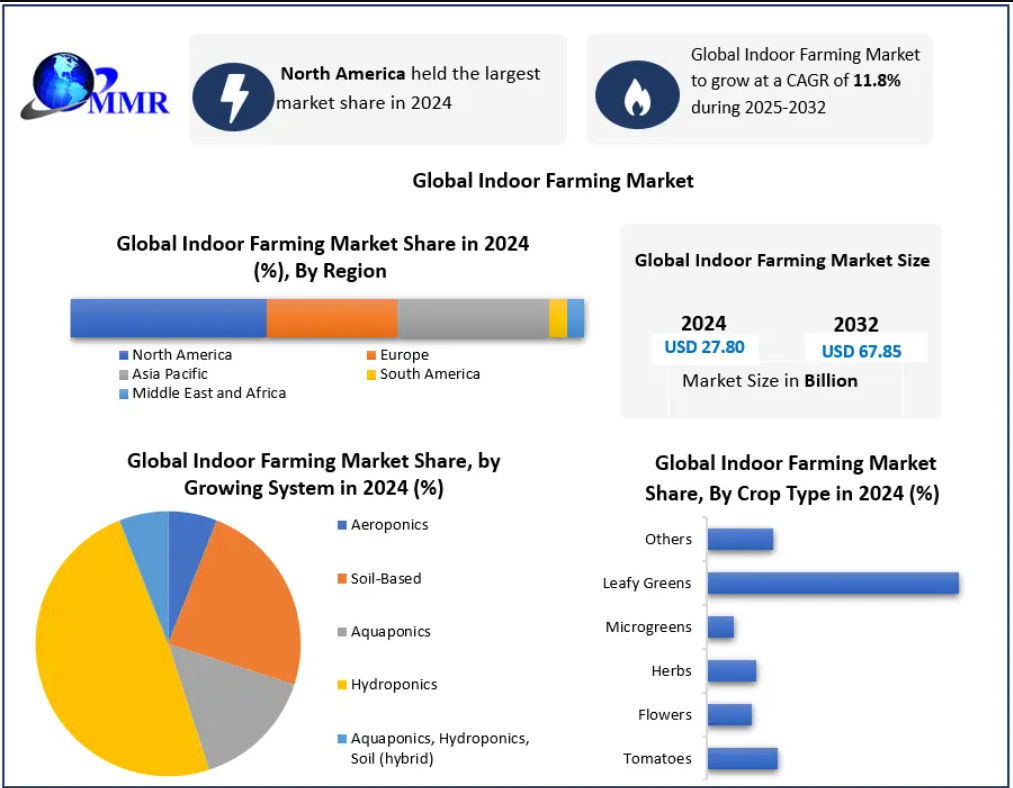Click the Tomatoes bar in crop chart
1013x788 pixels.
(x=742, y=758)
